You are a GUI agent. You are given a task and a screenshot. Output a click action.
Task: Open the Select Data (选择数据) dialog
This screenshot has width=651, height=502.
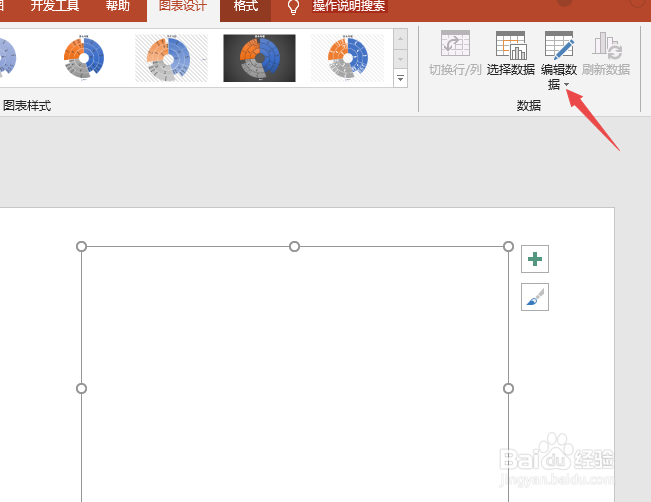(x=511, y=53)
